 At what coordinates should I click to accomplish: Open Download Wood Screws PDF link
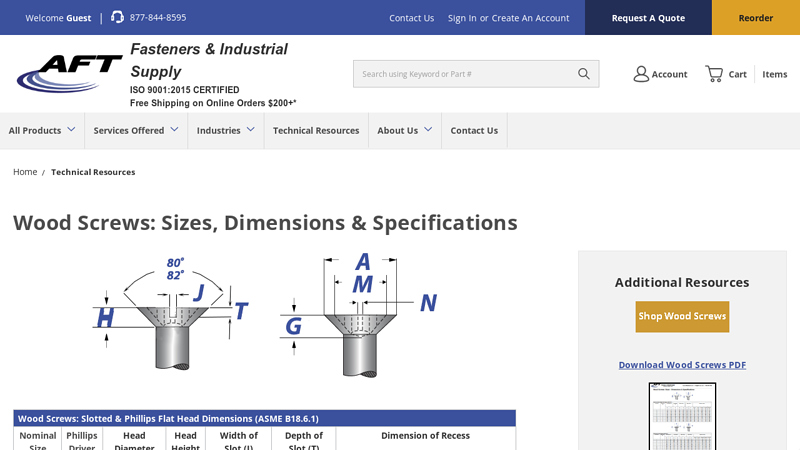click(682, 365)
